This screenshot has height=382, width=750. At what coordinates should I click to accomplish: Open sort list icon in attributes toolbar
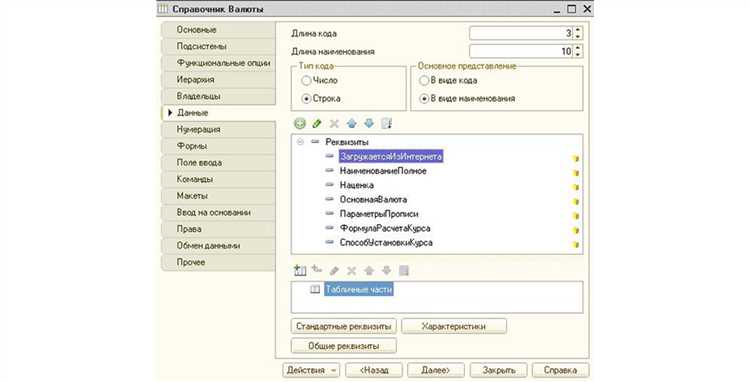coord(386,124)
